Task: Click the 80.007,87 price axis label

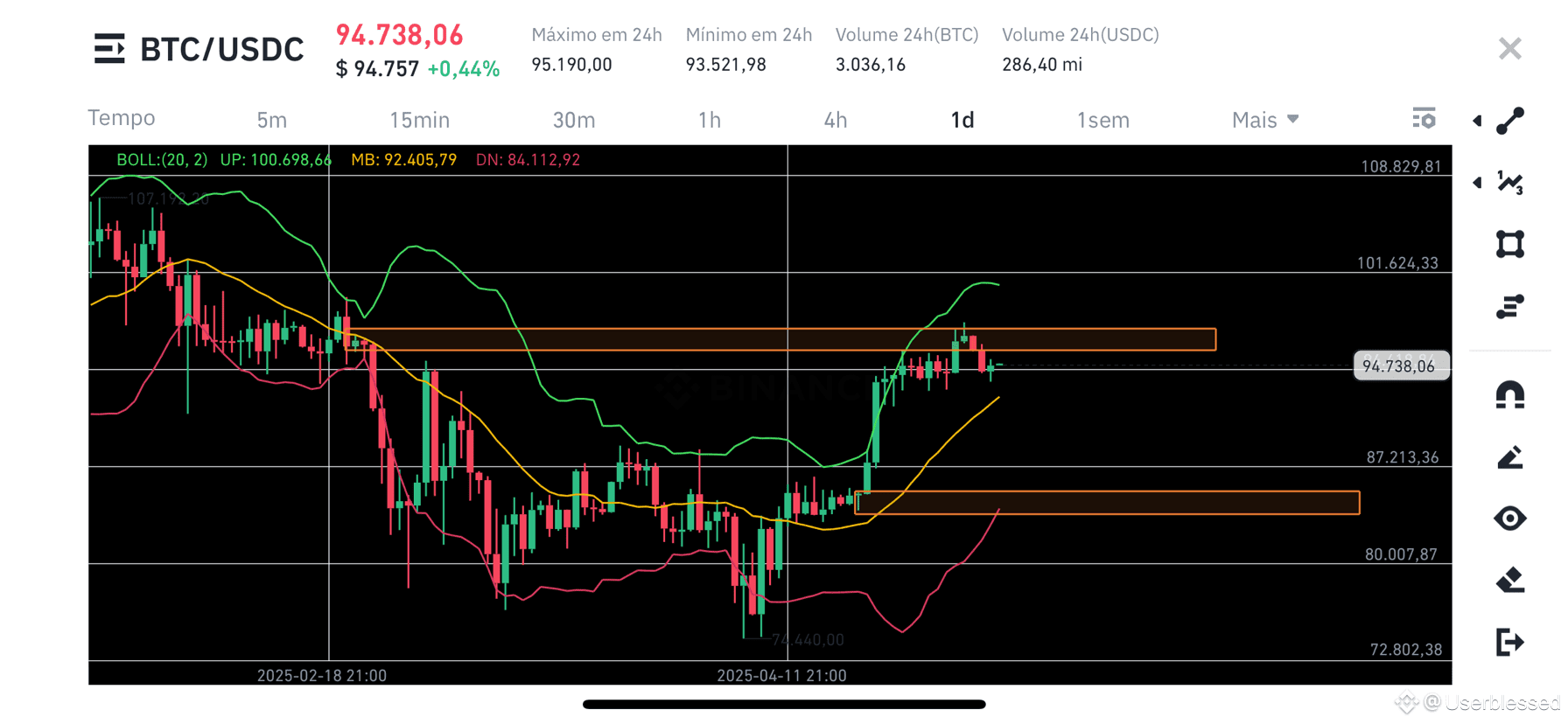Action: click(x=1401, y=554)
